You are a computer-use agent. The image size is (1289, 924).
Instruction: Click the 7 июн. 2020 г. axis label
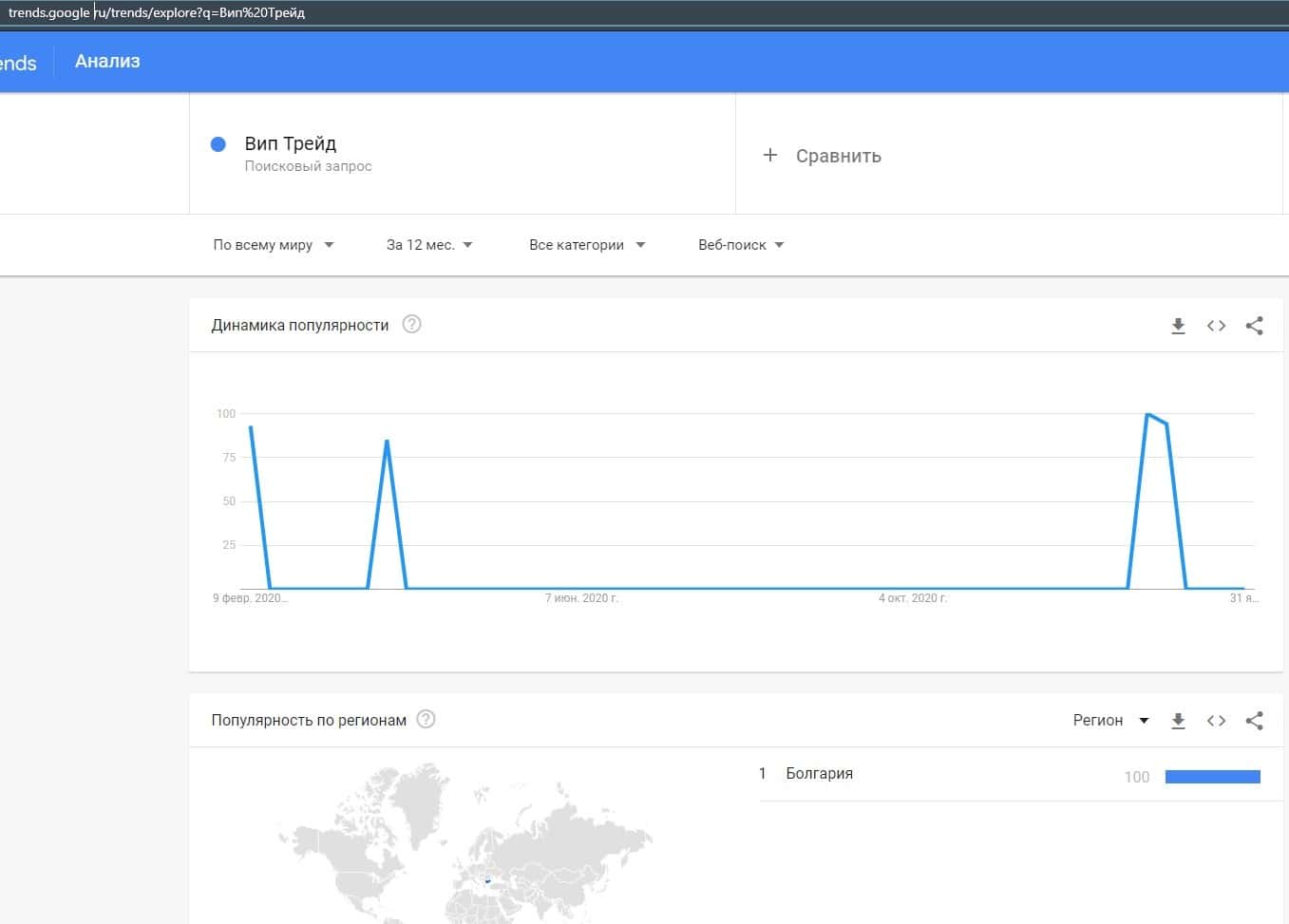(581, 598)
